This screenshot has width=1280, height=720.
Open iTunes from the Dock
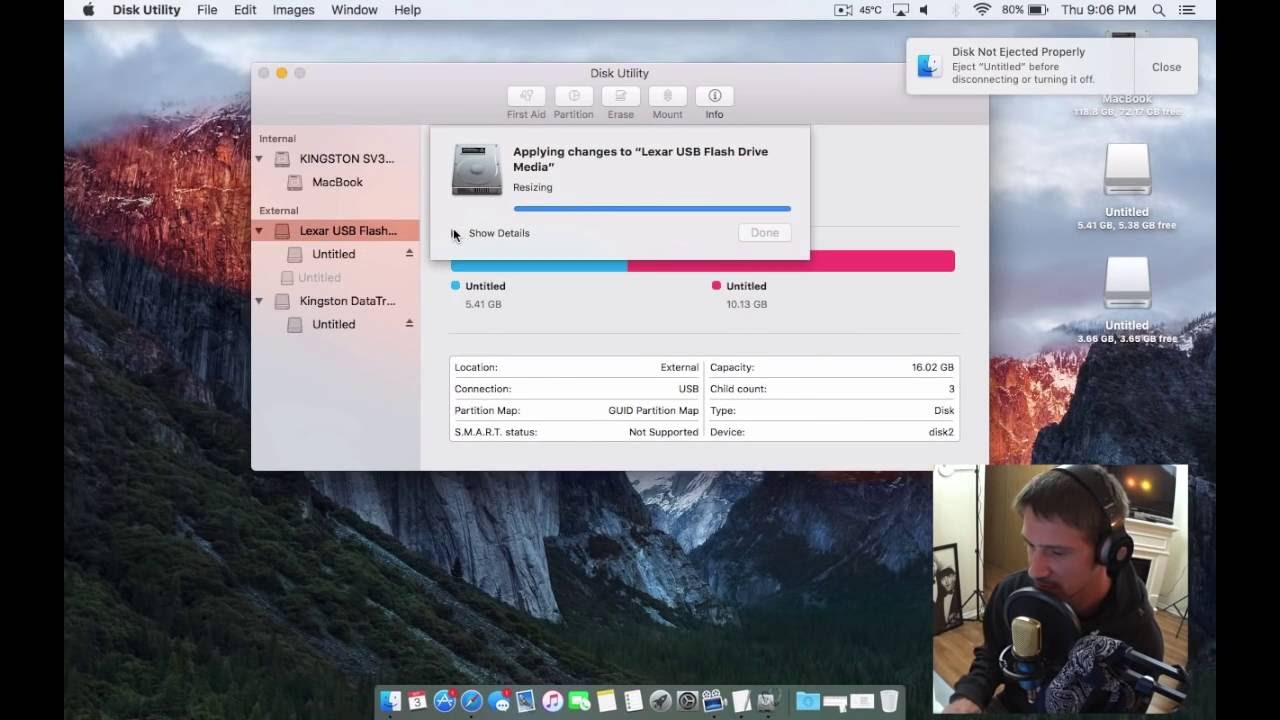552,701
